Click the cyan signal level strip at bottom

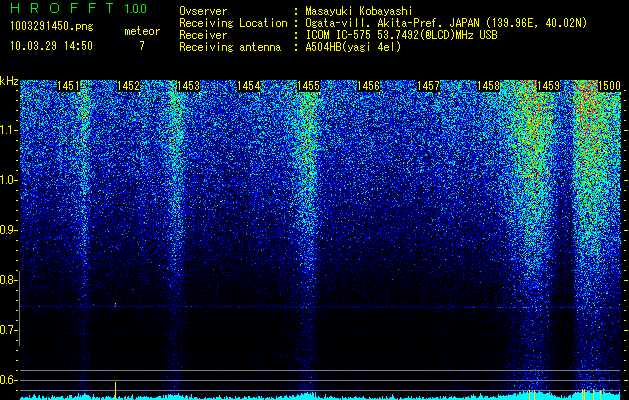tap(320, 396)
